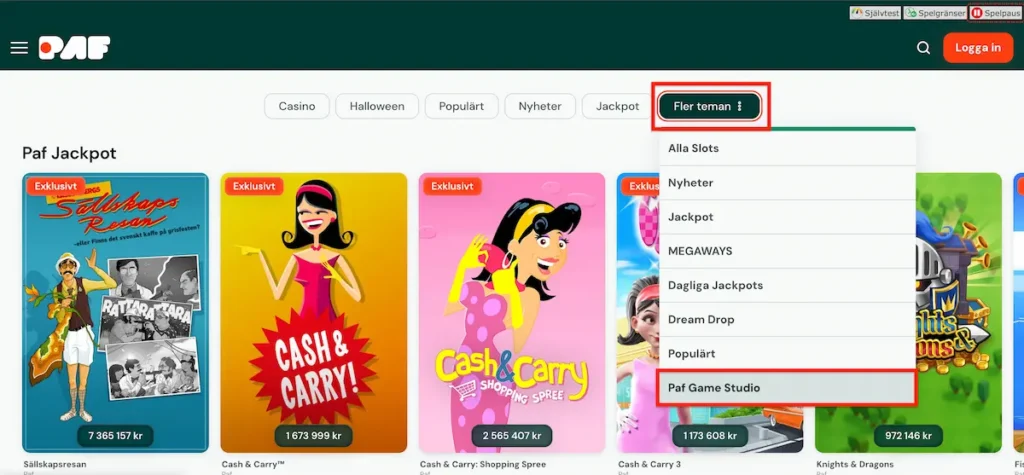Select the Jackpot category pill
Image resolution: width=1024 pixels, height=475 pixels.
click(617, 106)
